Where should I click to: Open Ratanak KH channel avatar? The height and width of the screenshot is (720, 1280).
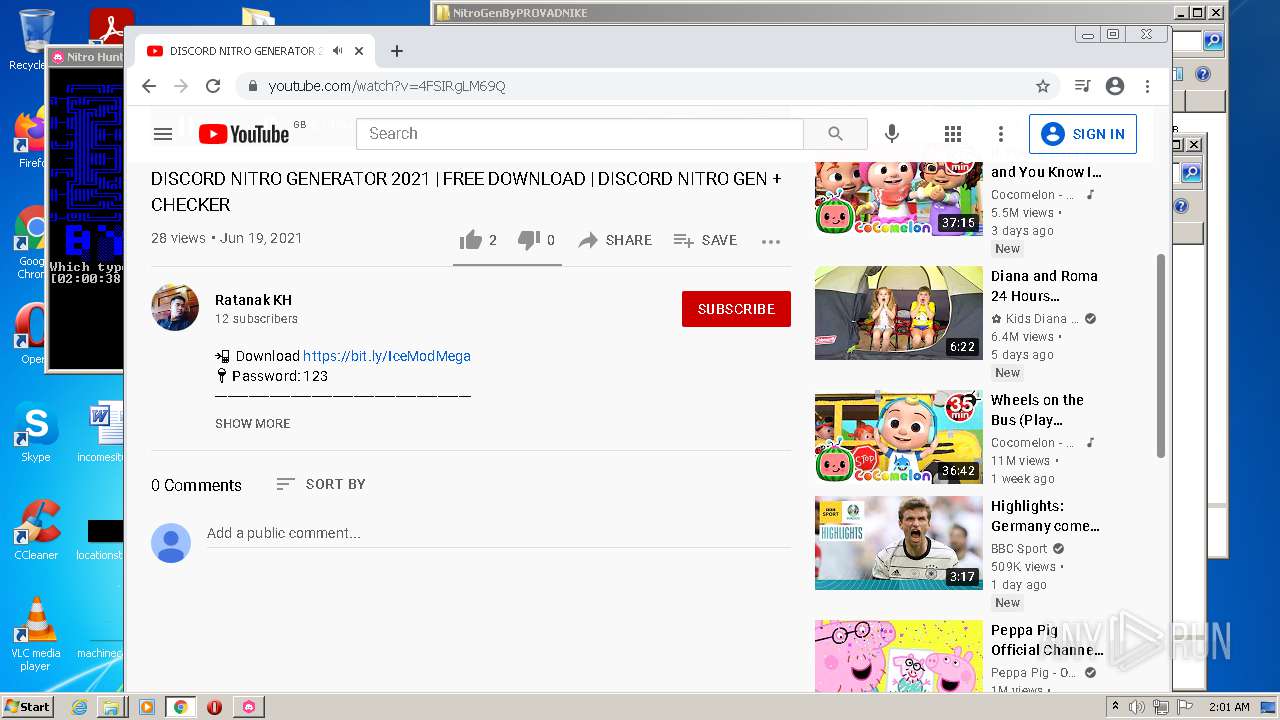pos(175,307)
